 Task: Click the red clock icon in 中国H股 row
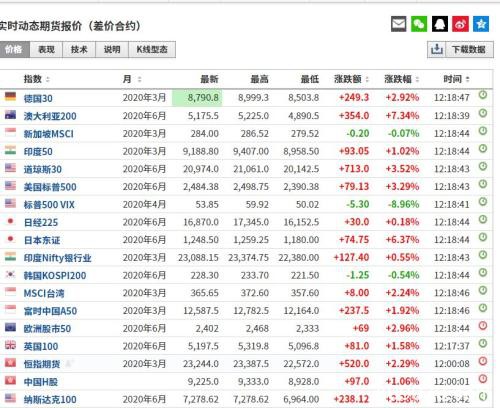pyautogui.click(x=483, y=379)
